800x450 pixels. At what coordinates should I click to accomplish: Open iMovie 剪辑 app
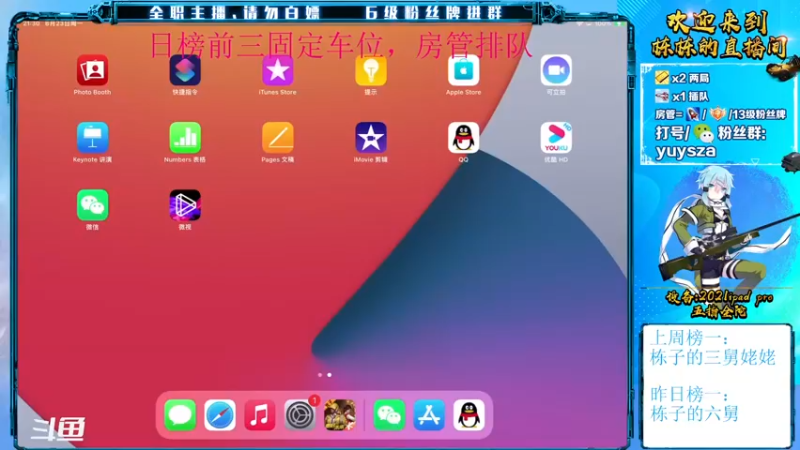[371, 138]
